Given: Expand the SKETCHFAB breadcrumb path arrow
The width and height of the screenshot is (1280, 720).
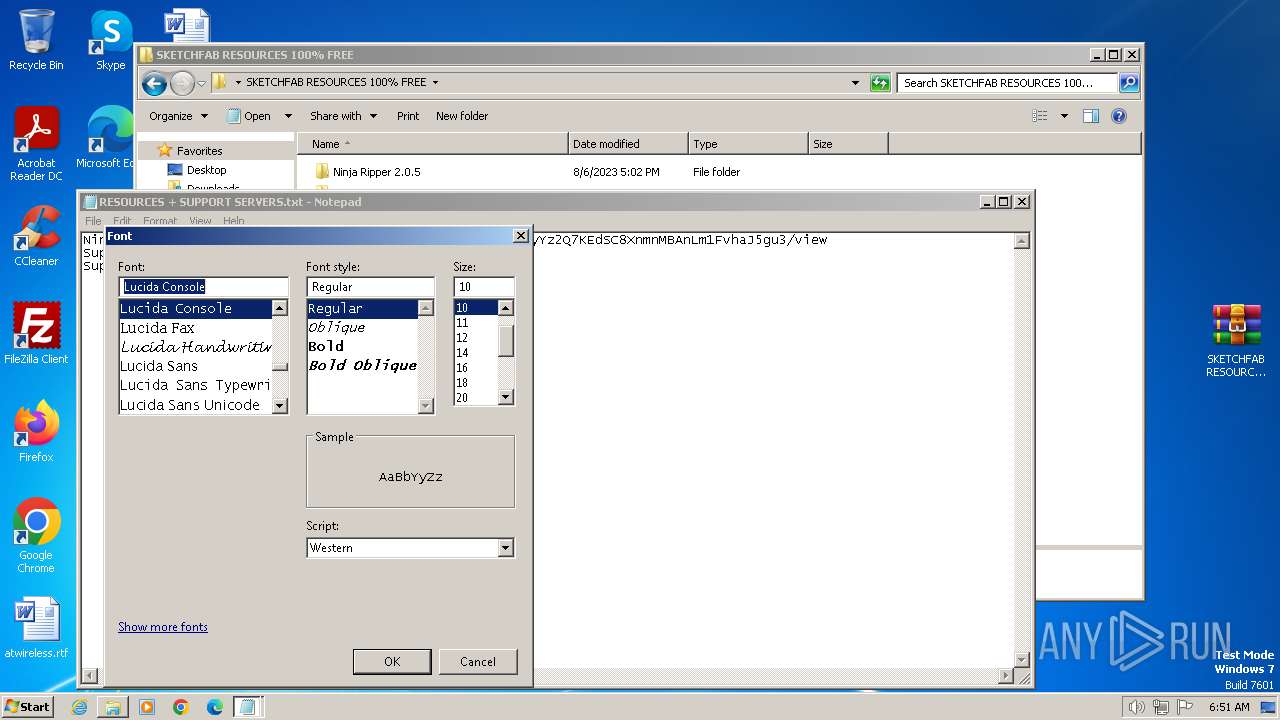Looking at the screenshot, I should click(x=435, y=83).
